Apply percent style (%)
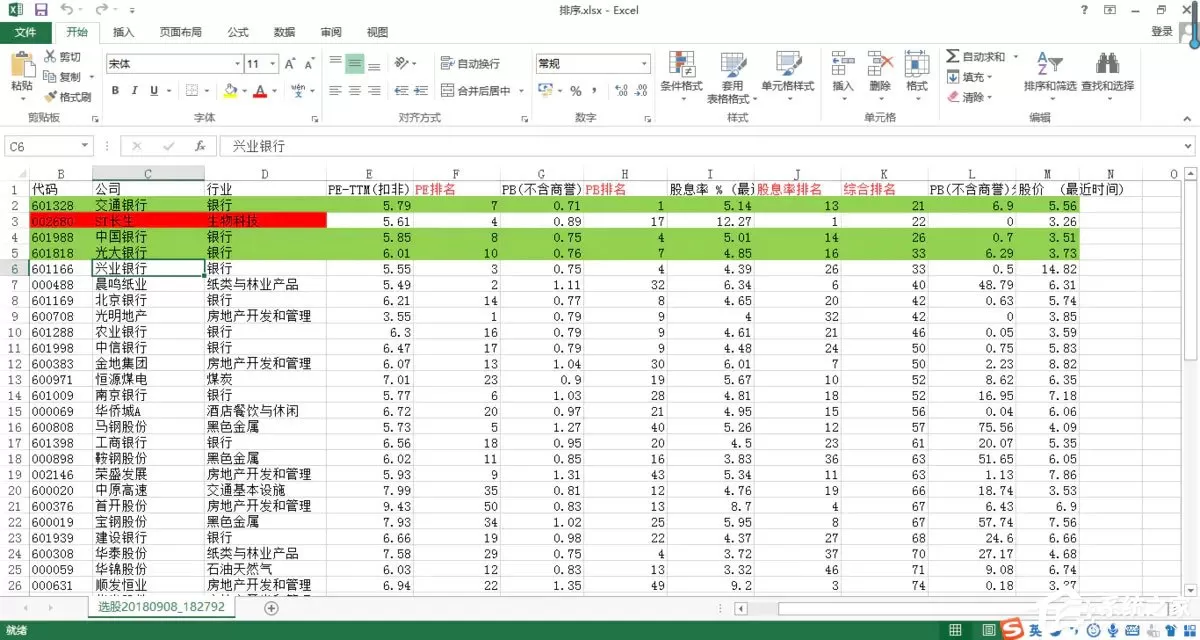This screenshot has height=640, width=1200. [x=576, y=91]
